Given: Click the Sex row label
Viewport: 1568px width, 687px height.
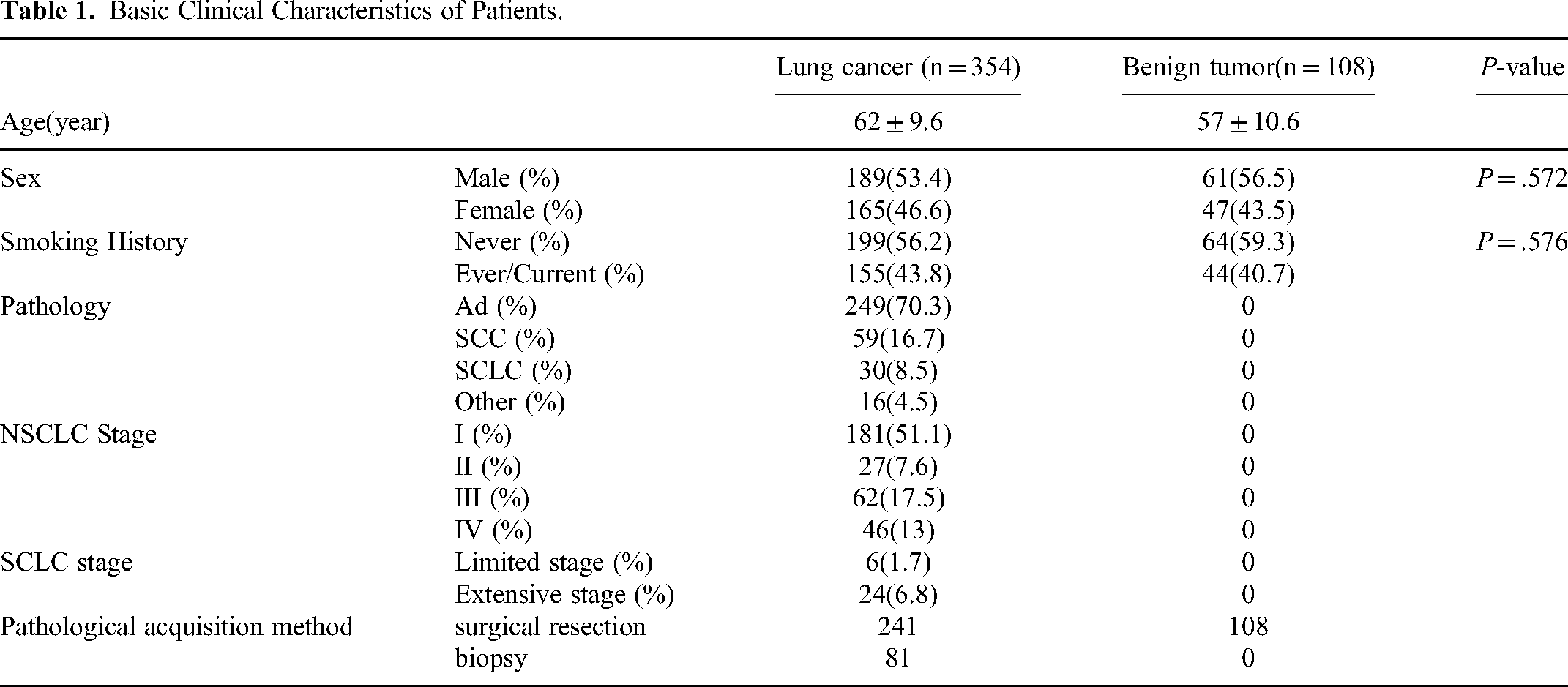Looking at the screenshot, I should [x=20, y=178].
